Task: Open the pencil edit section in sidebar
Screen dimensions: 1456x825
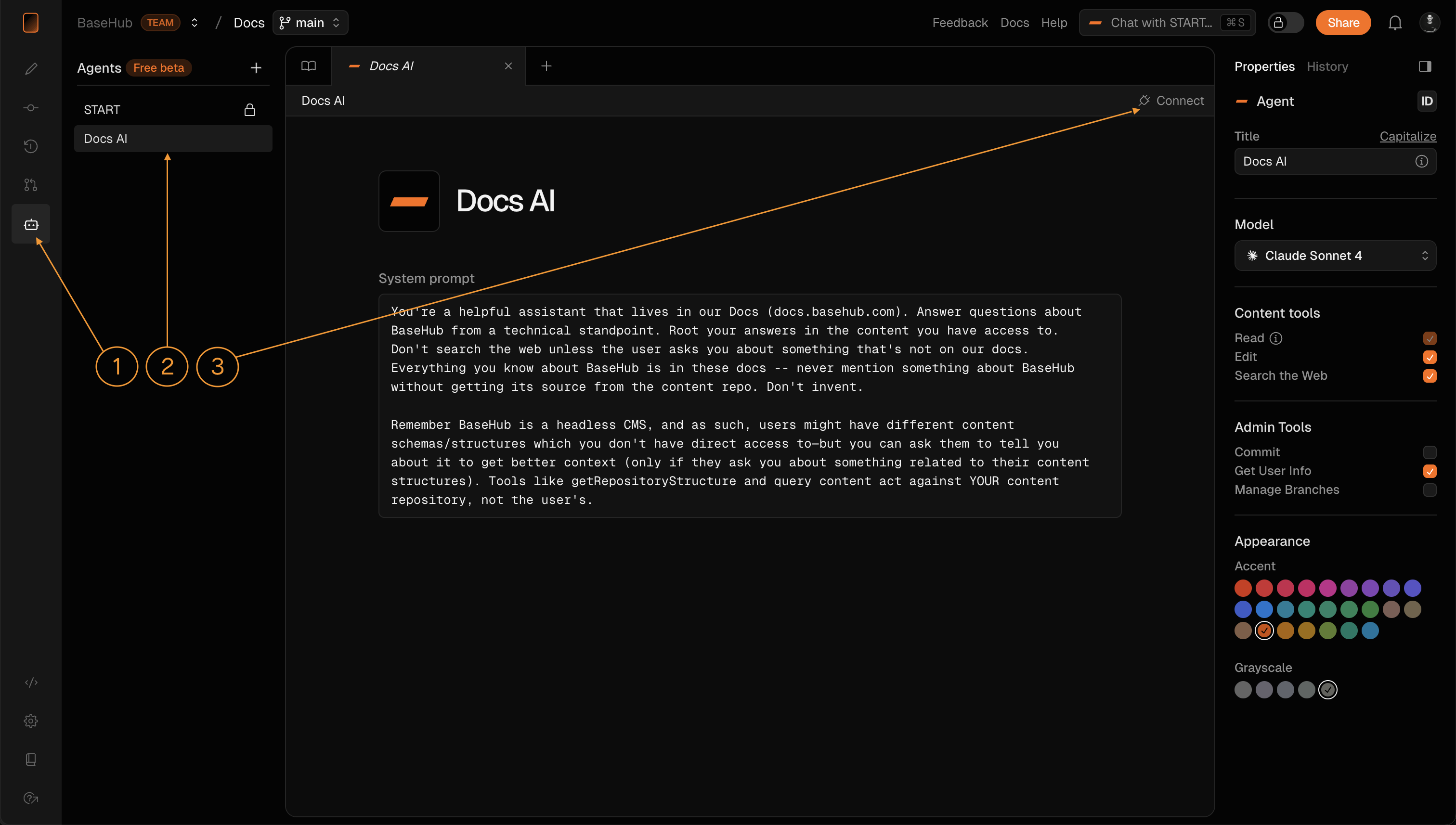Action: 31,68
